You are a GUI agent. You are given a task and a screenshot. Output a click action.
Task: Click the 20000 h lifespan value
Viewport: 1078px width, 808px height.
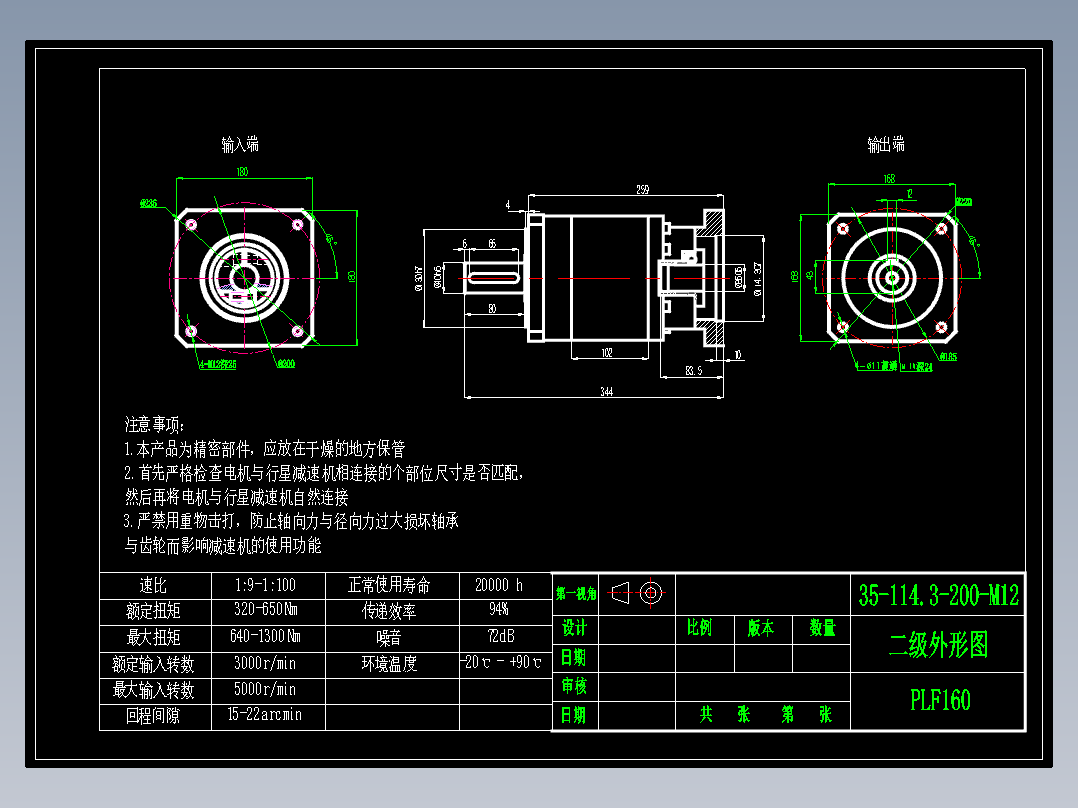500,586
